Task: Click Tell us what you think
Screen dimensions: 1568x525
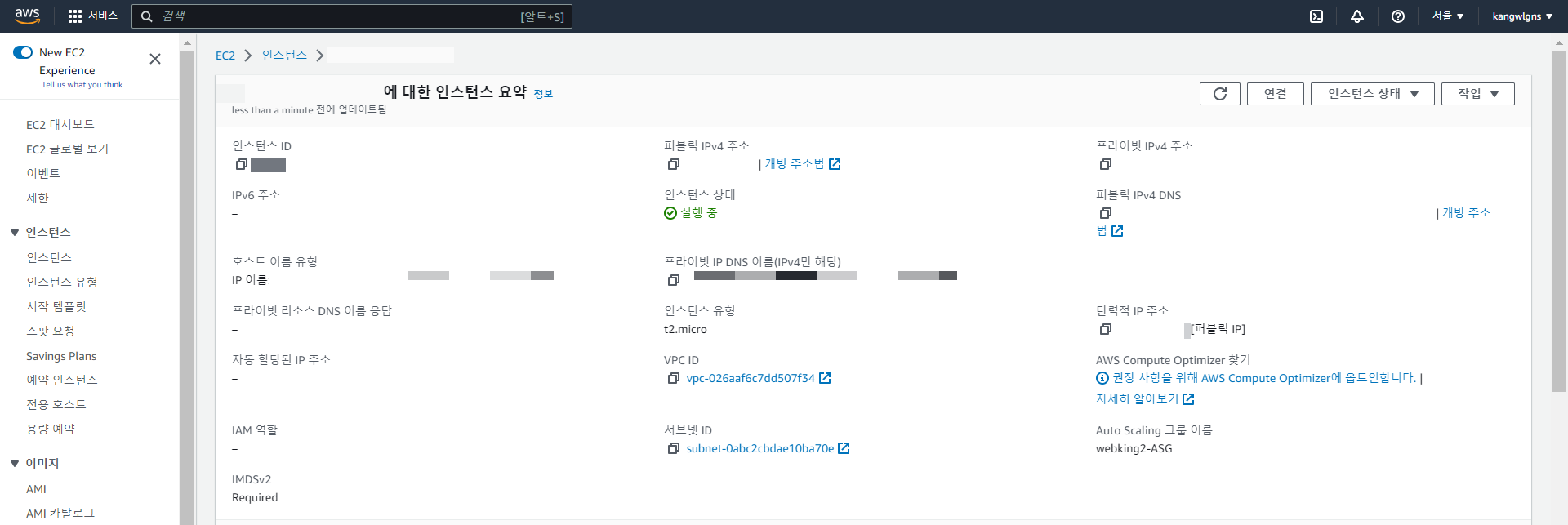Action: pyautogui.click(x=82, y=85)
